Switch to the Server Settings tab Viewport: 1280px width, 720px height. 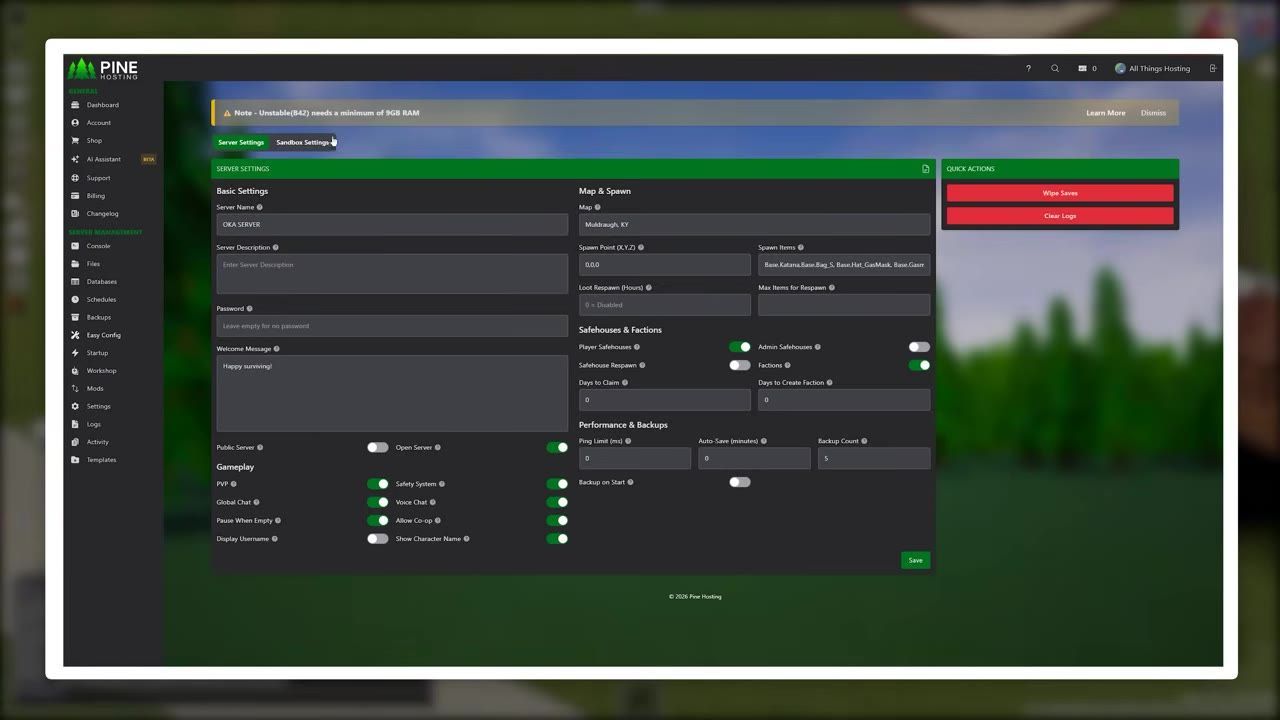coord(241,142)
